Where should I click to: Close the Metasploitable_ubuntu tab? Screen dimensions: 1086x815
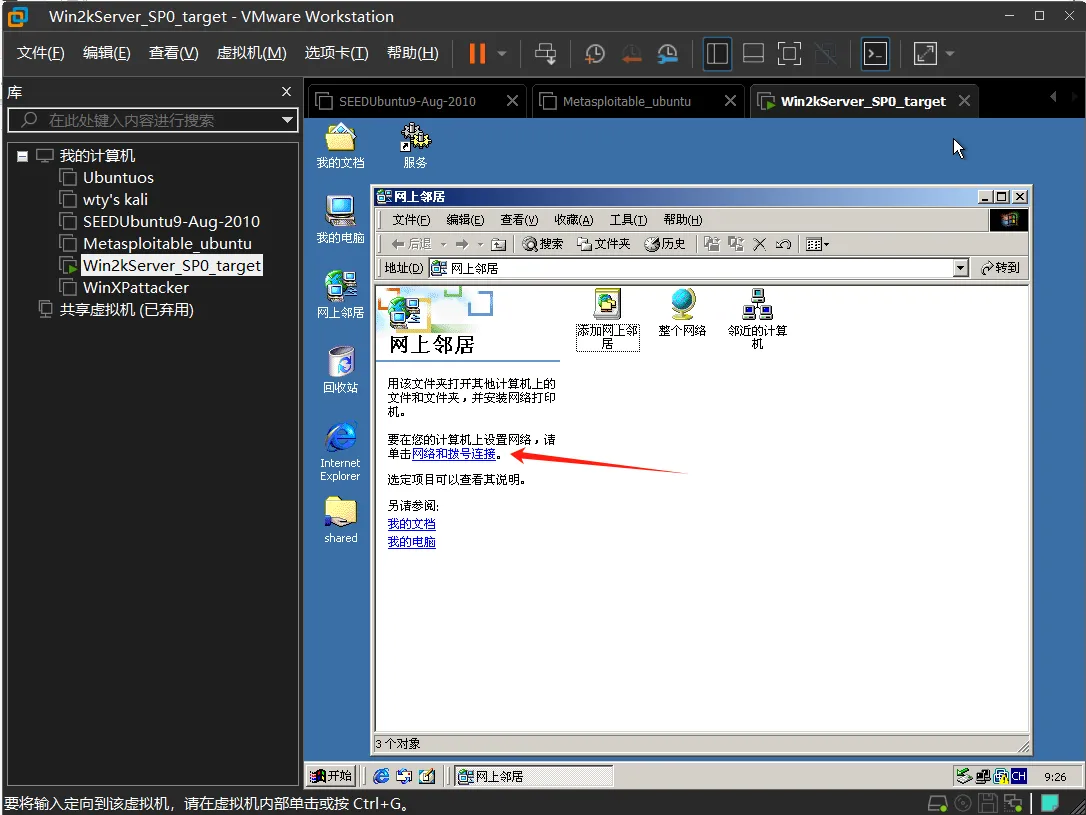(730, 101)
